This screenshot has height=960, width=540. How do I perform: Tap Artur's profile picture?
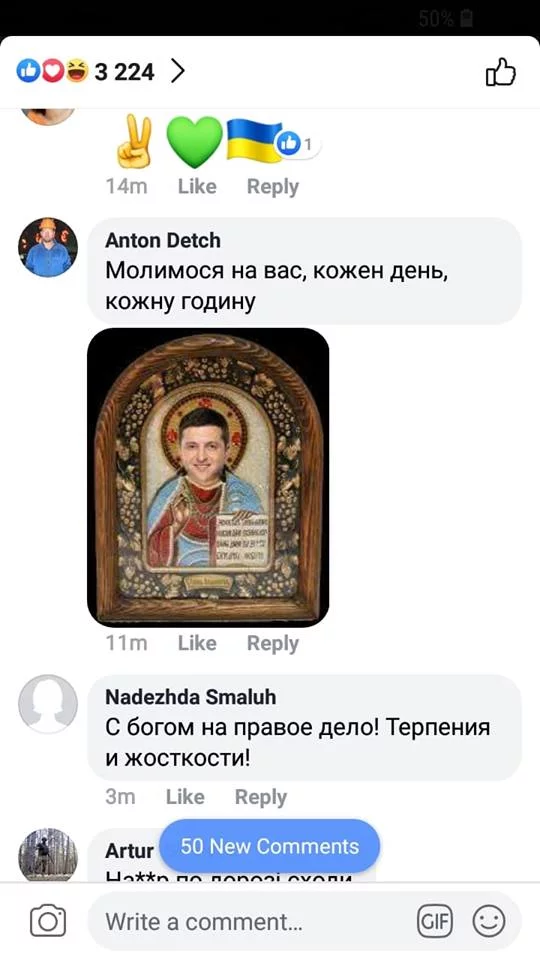48,855
